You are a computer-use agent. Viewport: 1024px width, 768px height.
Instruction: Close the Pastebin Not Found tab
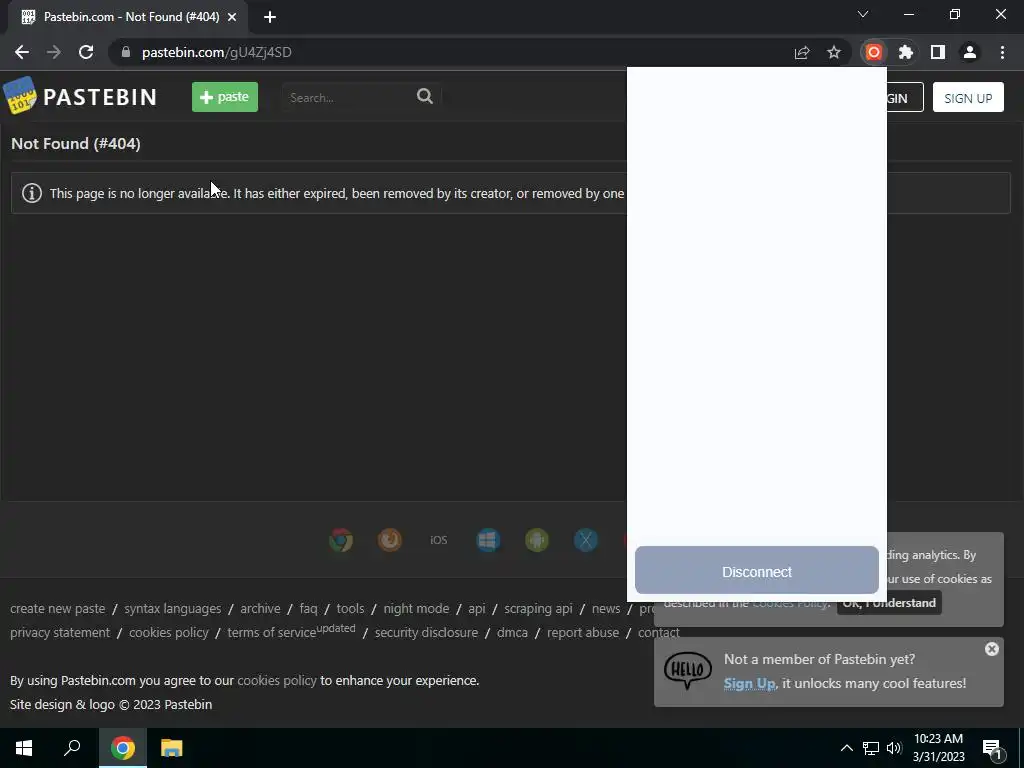pyautogui.click(x=232, y=17)
